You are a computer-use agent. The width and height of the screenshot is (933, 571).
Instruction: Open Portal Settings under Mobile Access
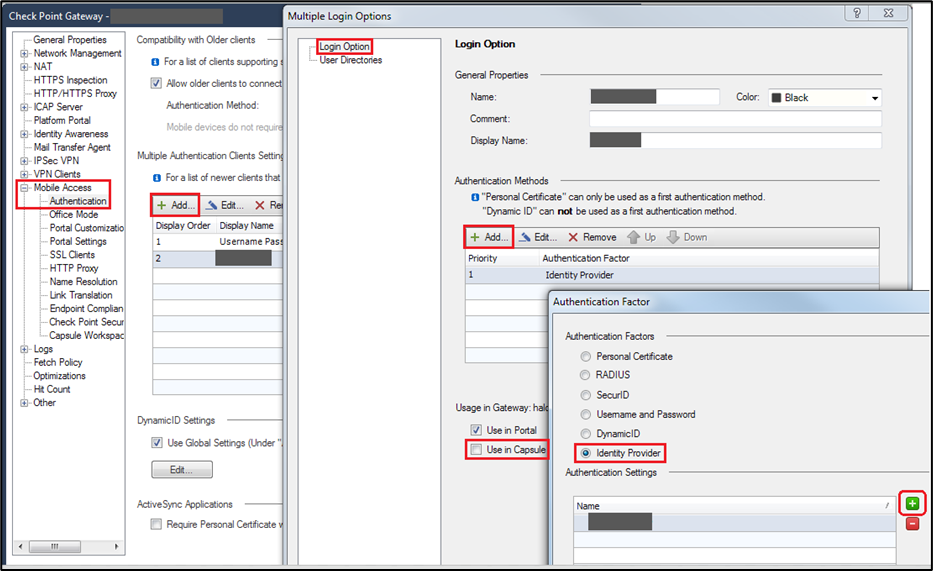click(x=78, y=242)
